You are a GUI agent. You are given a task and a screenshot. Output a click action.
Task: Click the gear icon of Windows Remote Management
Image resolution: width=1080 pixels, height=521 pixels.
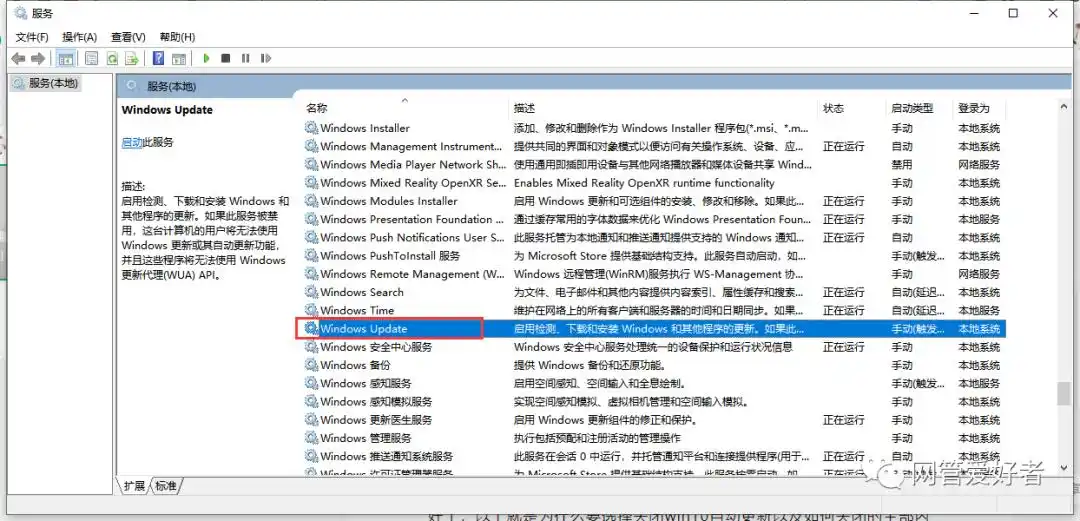tap(311, 274)
